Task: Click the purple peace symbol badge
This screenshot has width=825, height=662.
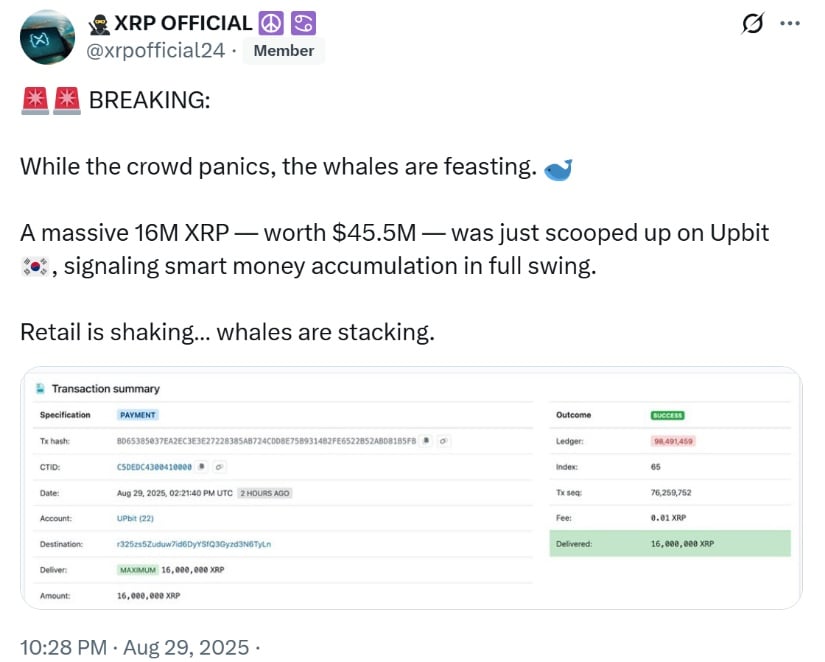Action: pyautogui.click(x=271, y=23)
